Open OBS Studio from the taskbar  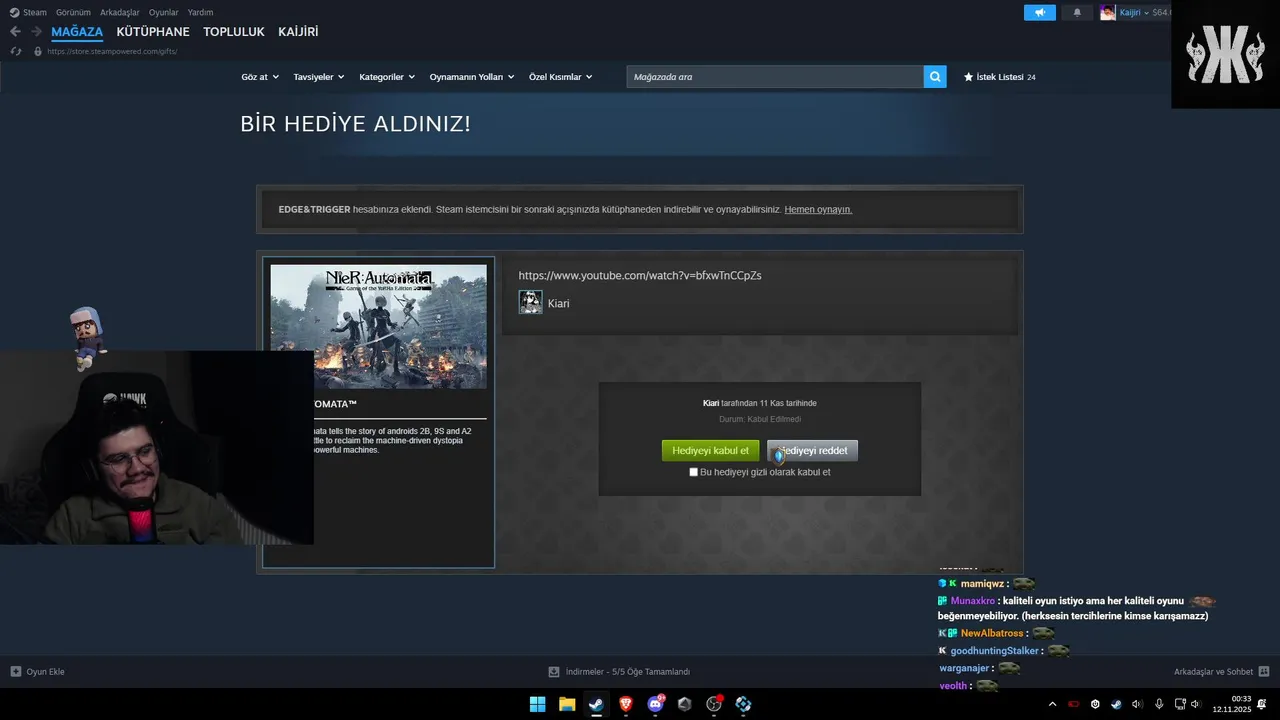point(714,704)
